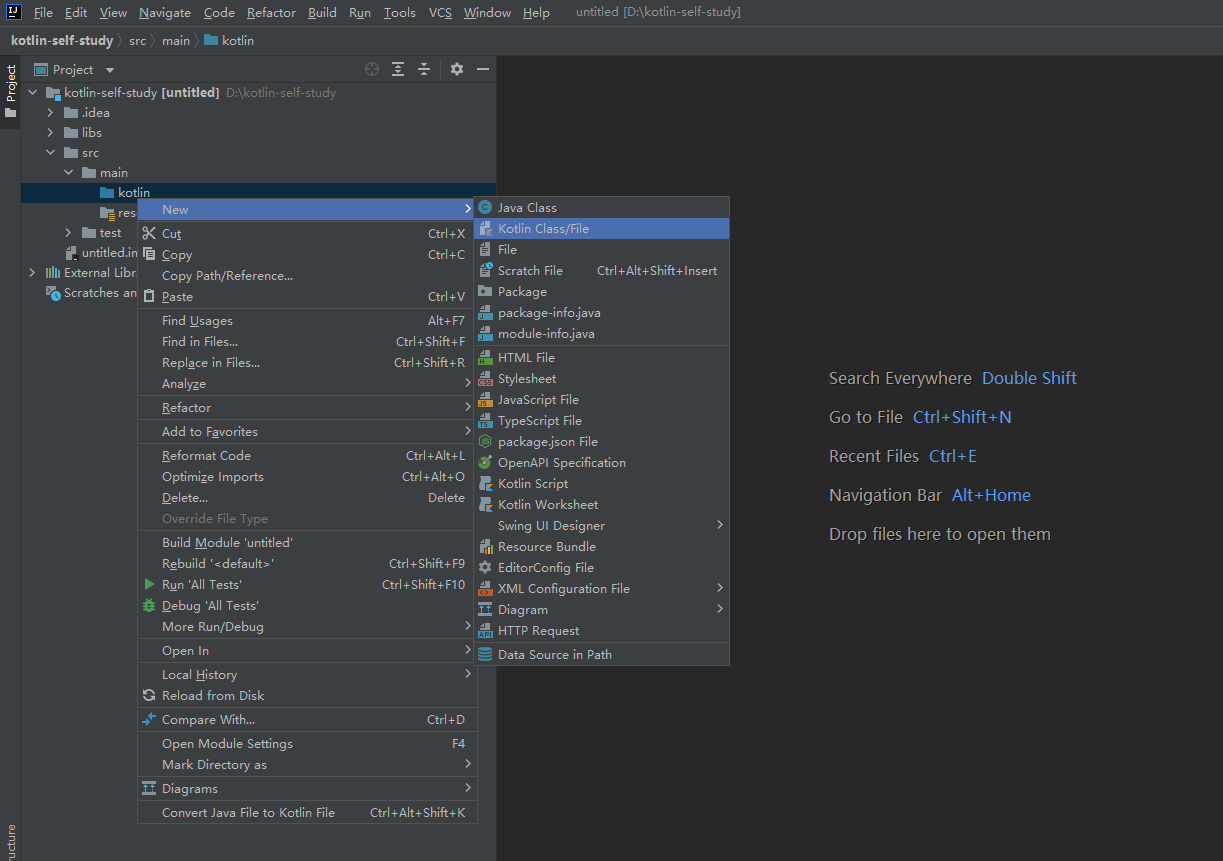Collapse the src folder
Image resolution: width=1223 pixels, height=861 pixels.
[x=50, y=153]
